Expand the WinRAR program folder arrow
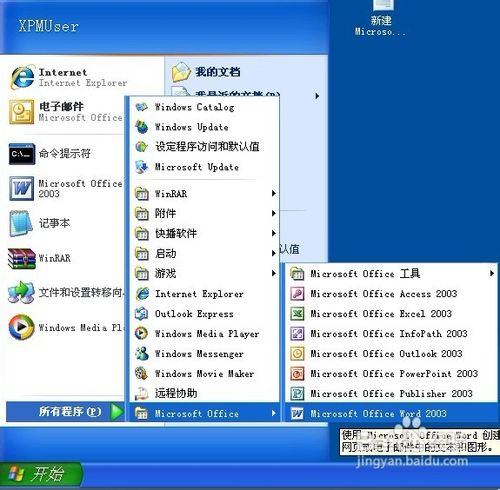 tap(273, 193)
